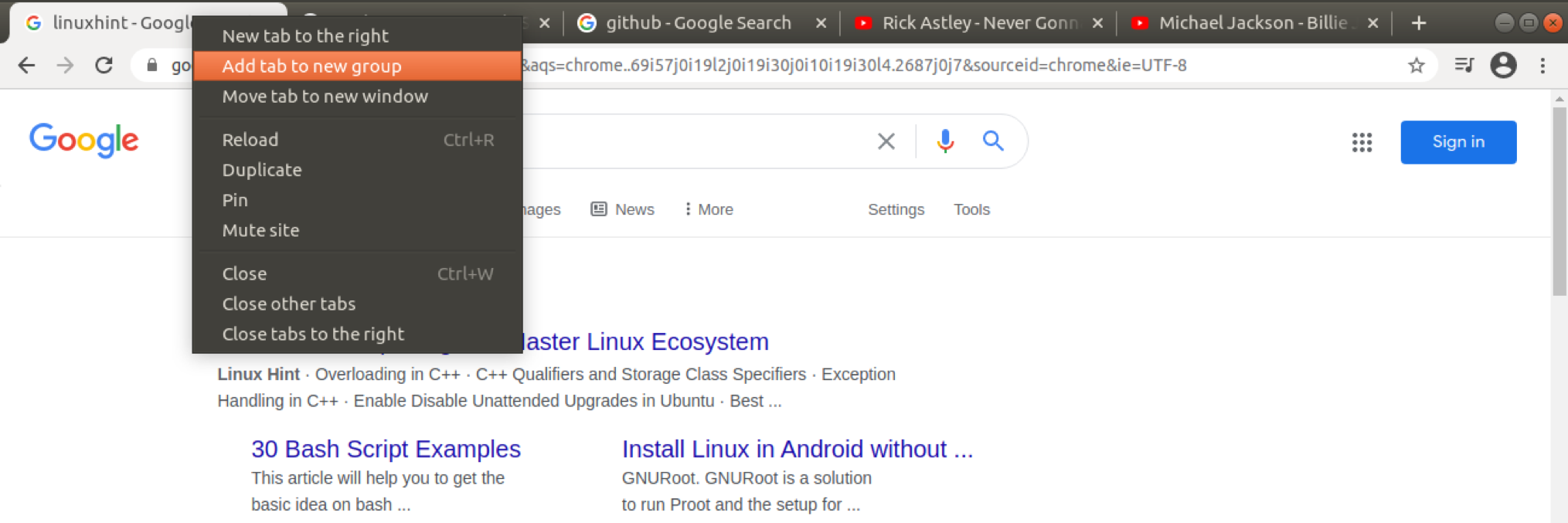Start voice search with microphone icon

pos(944,141)
